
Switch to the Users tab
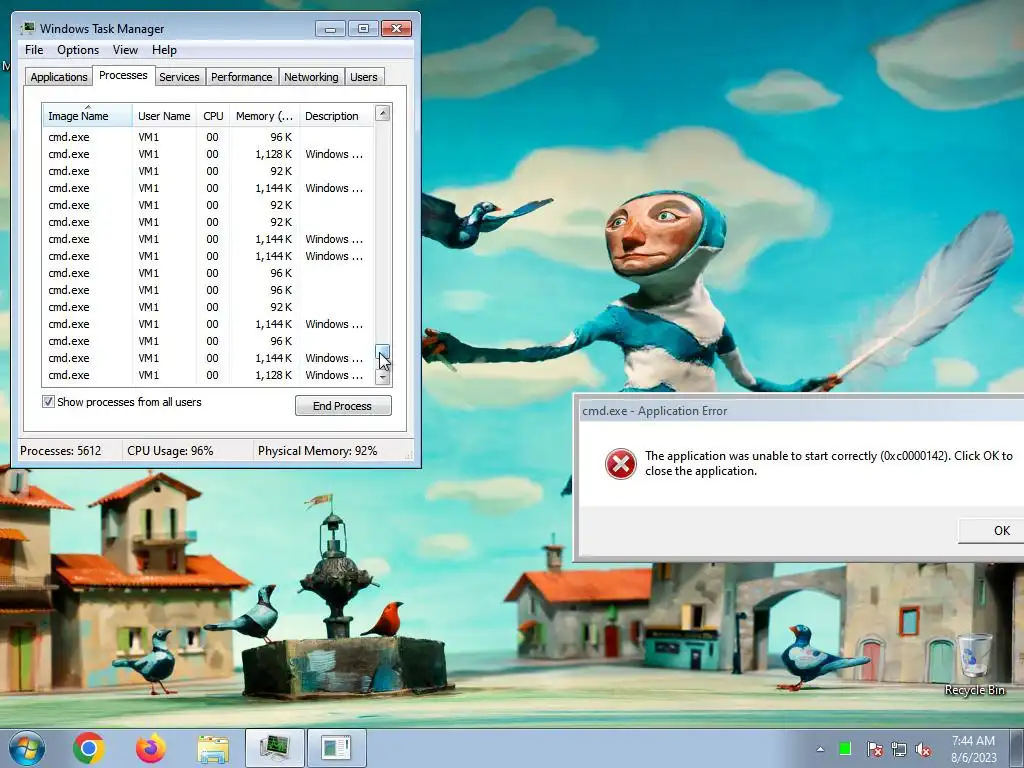364,77
